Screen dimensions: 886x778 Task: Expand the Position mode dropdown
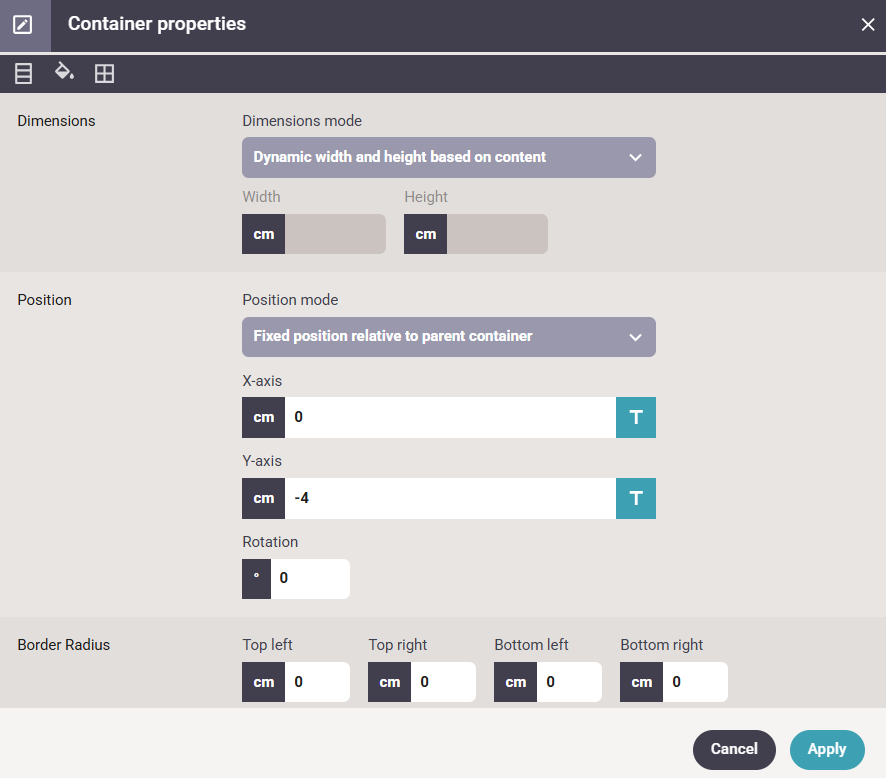pos(449,337)
